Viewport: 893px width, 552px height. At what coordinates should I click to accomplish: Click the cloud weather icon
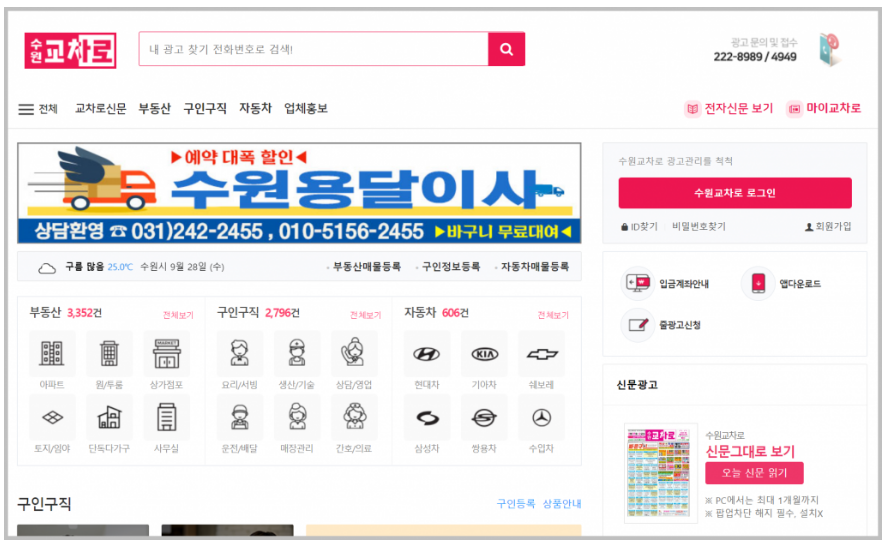pos(47,268)
